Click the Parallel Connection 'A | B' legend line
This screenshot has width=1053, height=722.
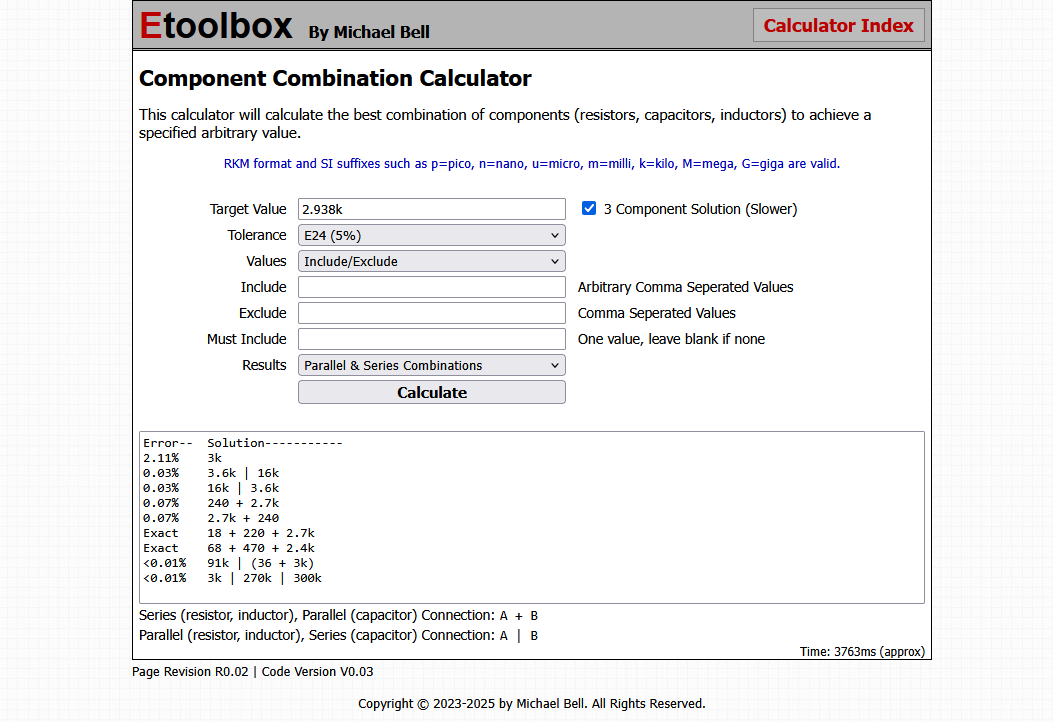click(x=338, y=635)
